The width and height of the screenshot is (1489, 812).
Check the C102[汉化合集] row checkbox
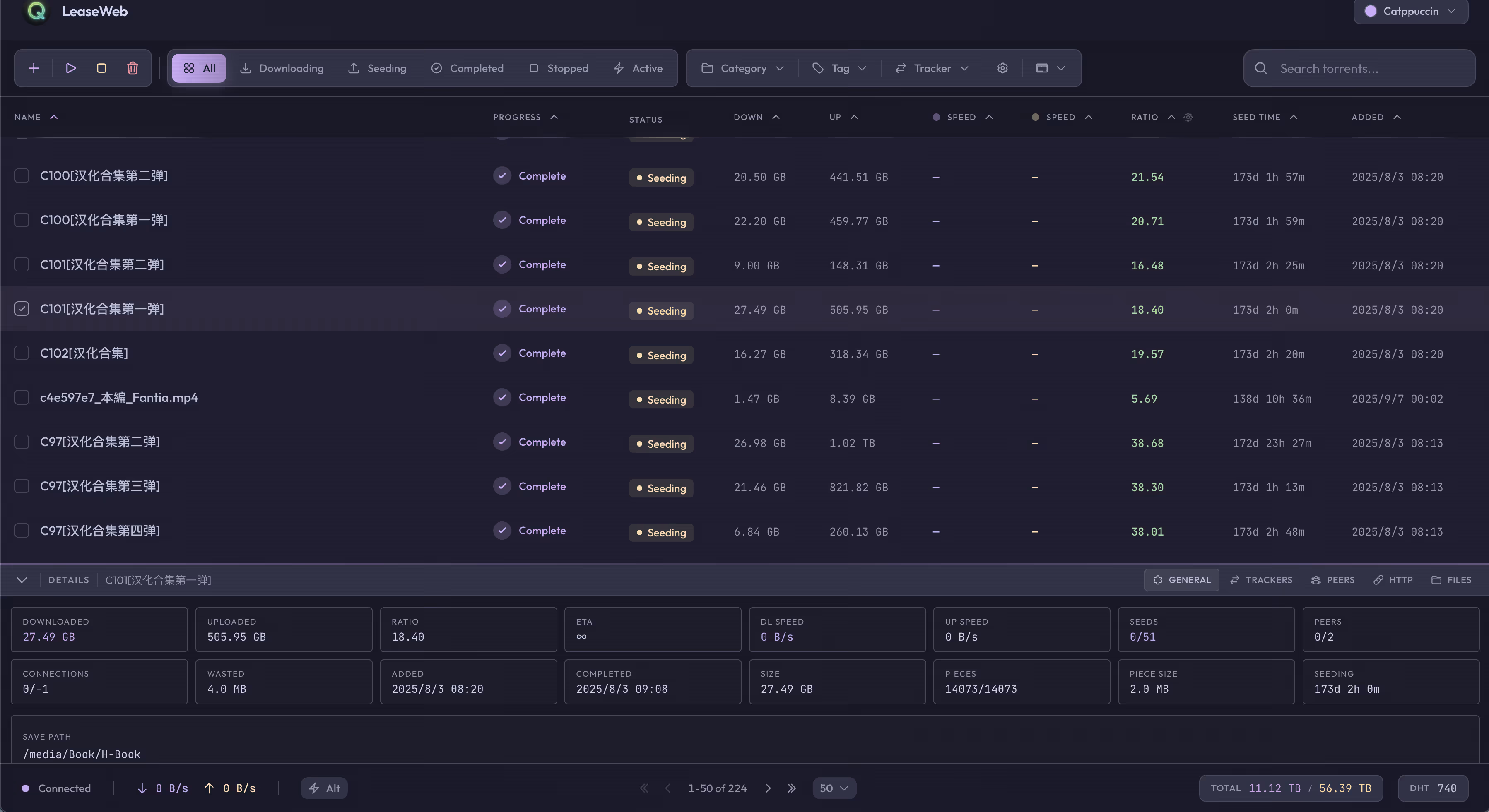[x=22, y=353]
